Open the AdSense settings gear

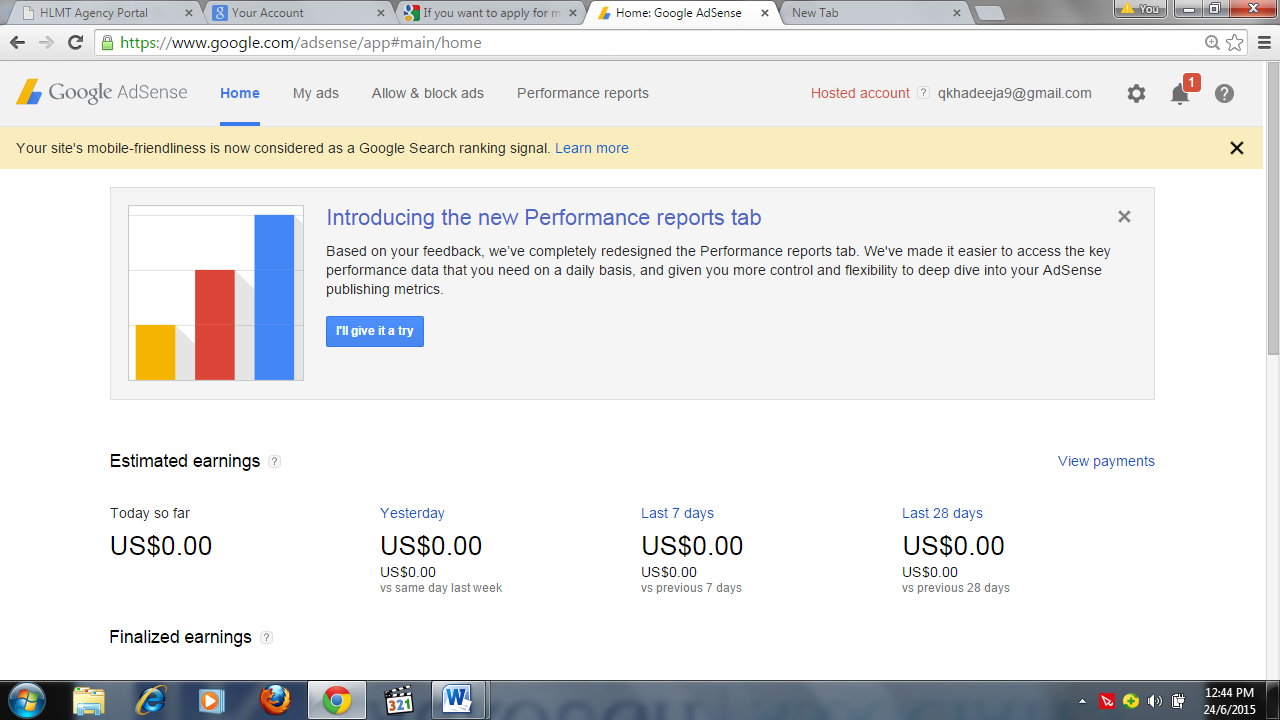[x=1136, y=93]
